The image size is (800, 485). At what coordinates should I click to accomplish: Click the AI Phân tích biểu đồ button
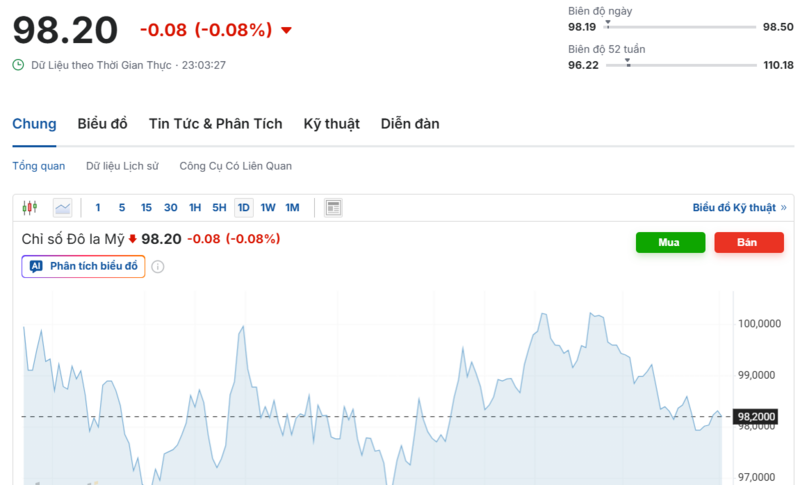[84, 267]
